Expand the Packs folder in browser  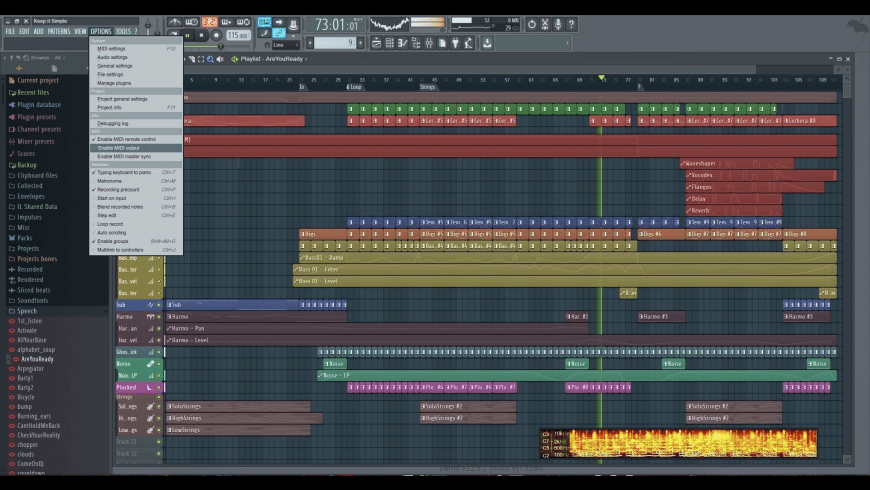(x=24, y=238)
